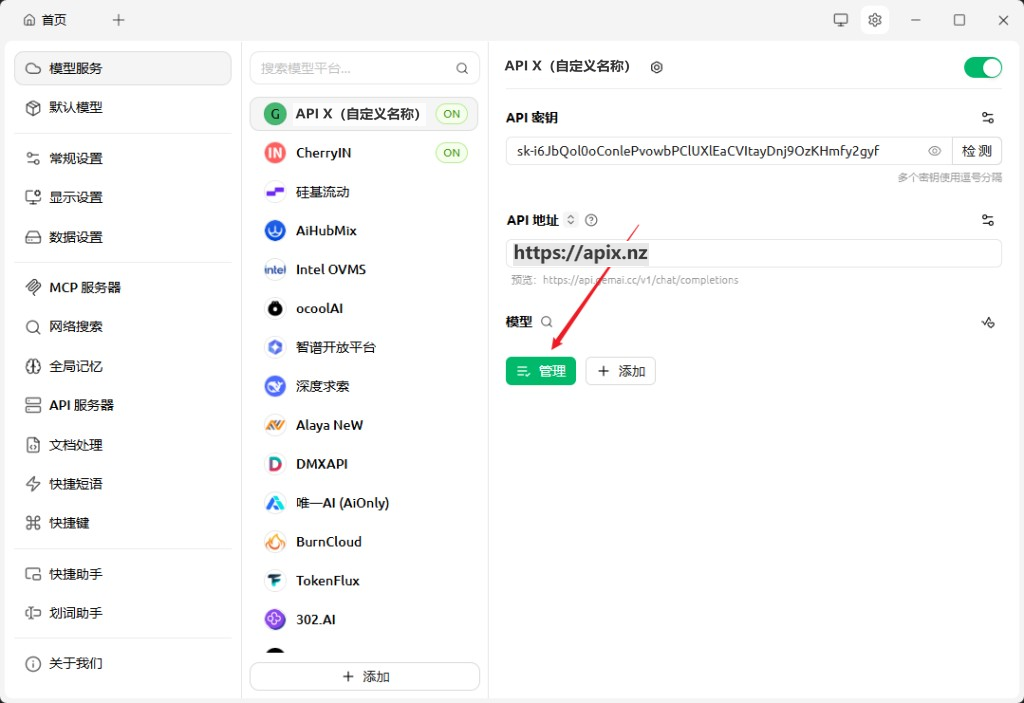Click 添加 below the provider list
This screenshot has height=703, width=1024.
coord(364,676)
